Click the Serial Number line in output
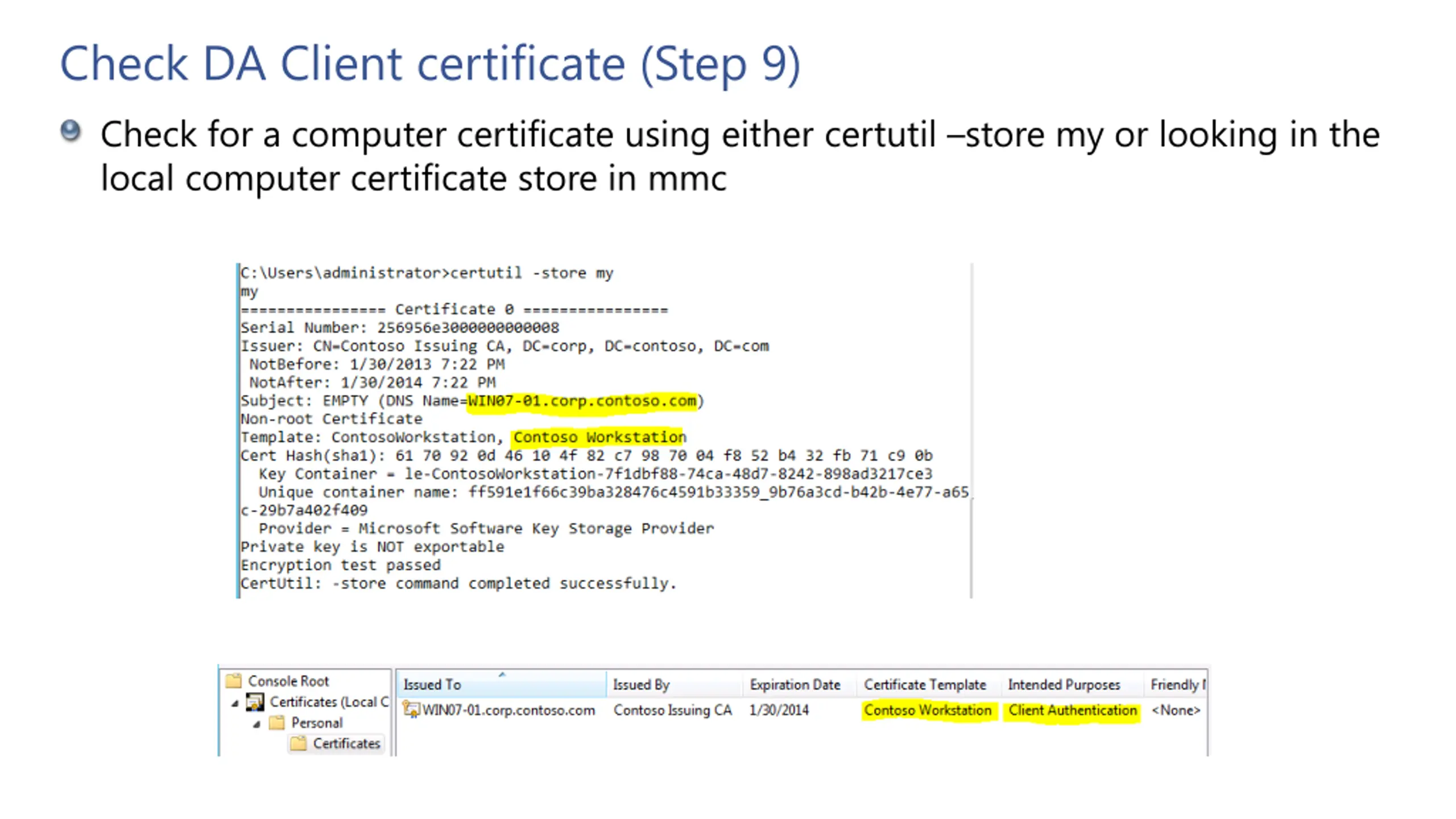The height and width of the screenshot is (819, 1456). [400, 328]
